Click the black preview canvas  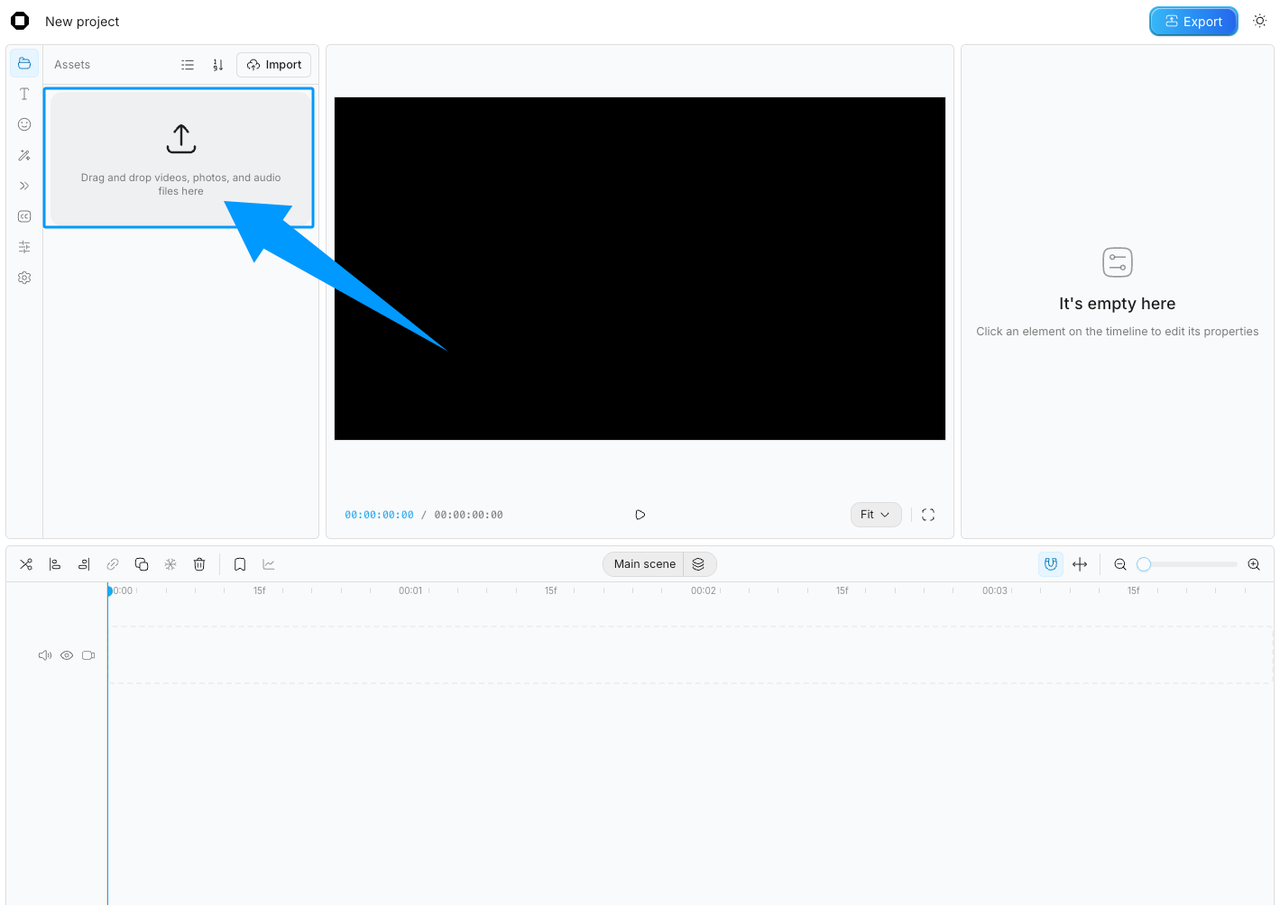[640, 268]
